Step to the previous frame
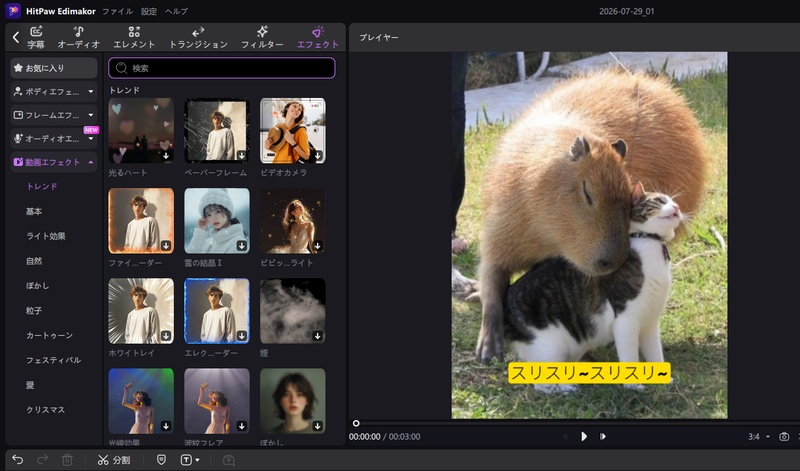 [565, 436]
